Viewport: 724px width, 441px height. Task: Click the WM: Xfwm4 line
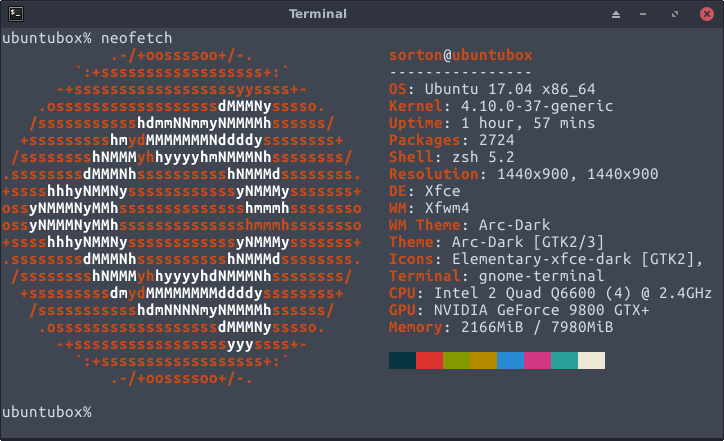(x=429, y=208)
